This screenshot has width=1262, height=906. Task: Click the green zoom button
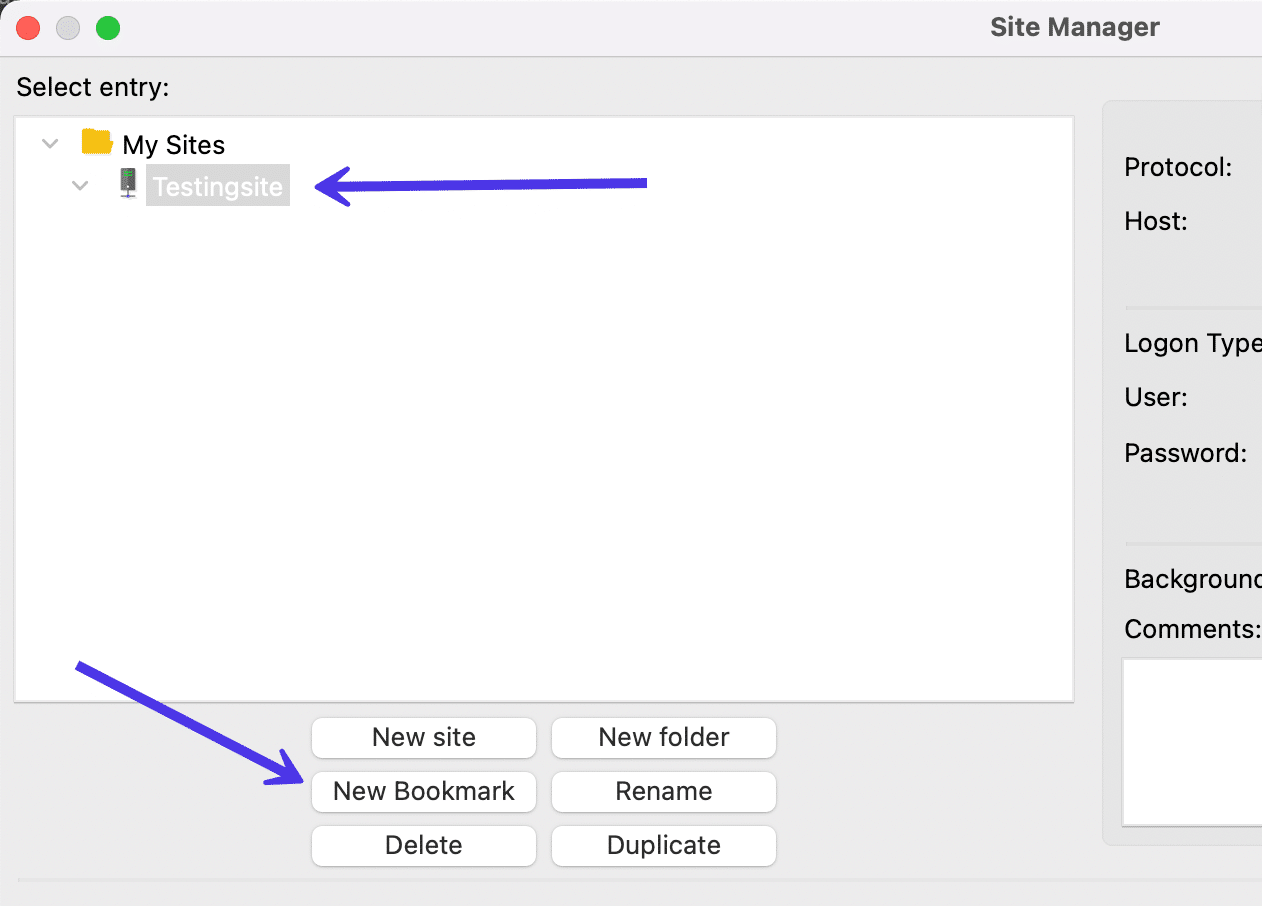click(107, 27)
